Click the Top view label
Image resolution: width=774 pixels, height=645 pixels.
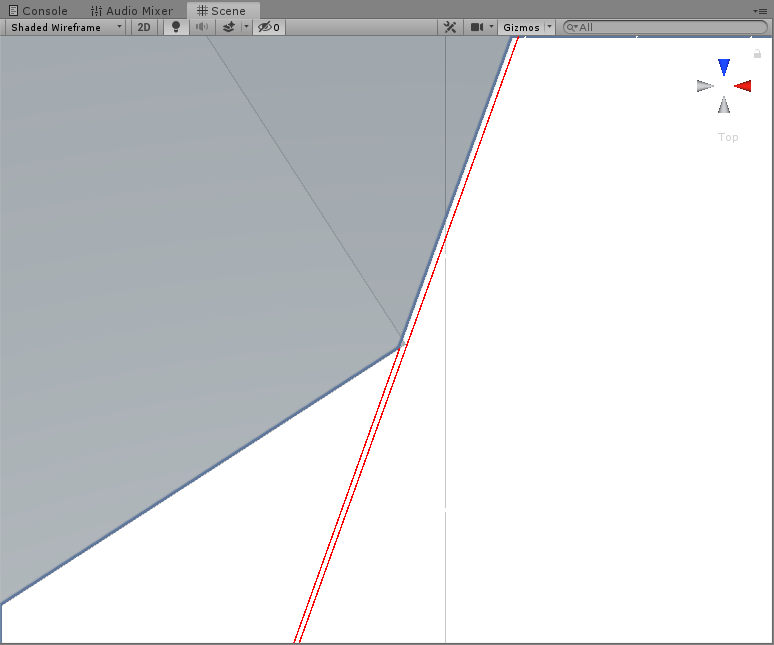tap(728, 137)
